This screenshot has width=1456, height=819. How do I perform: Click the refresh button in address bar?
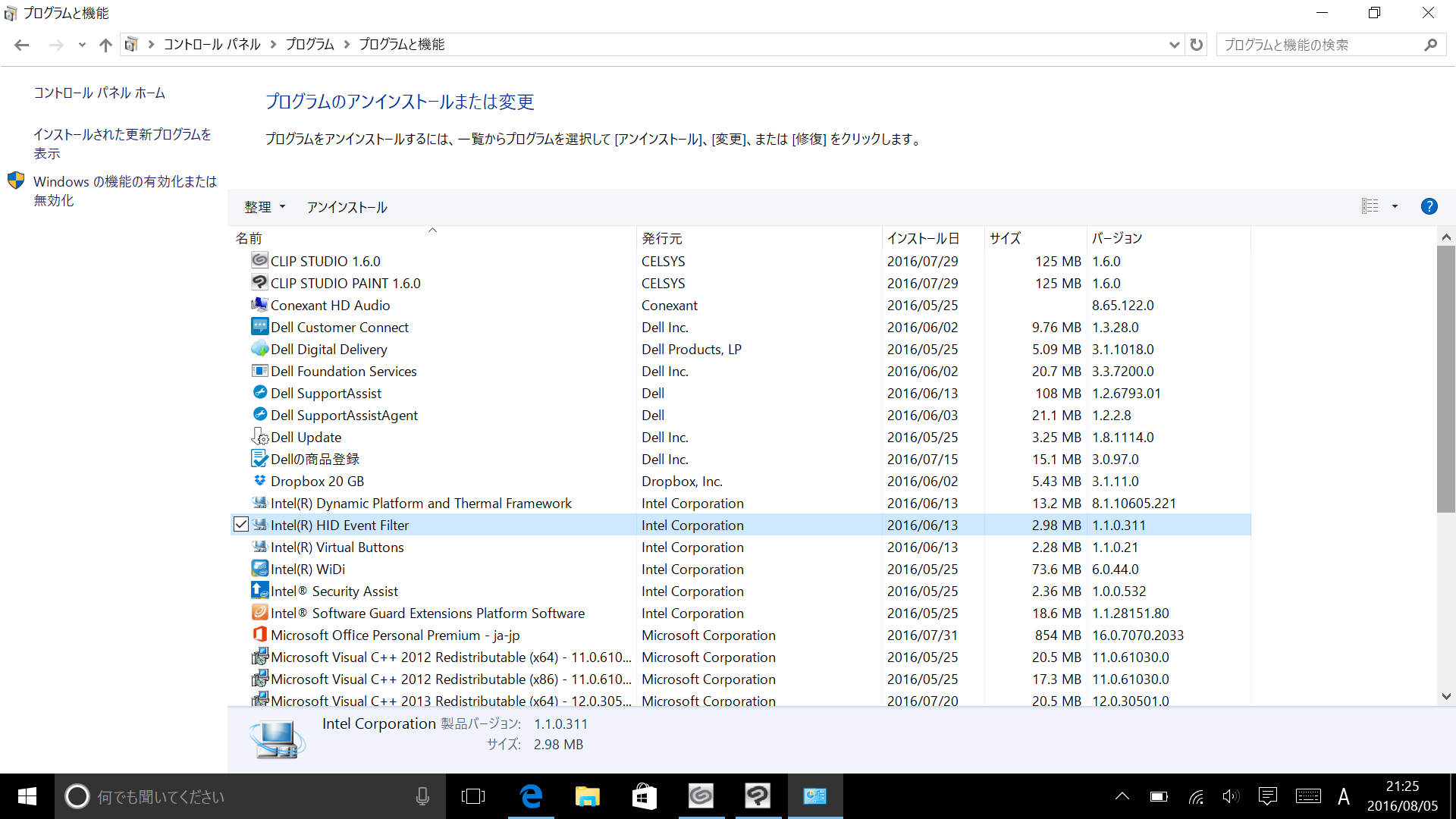click(1197, 45)
